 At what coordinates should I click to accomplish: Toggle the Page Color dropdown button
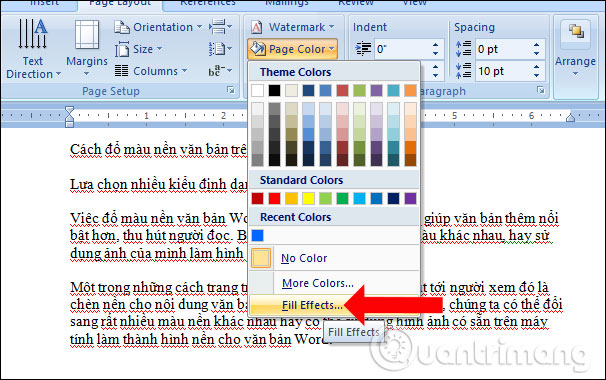pyautogui.click(x=293, y=49)
